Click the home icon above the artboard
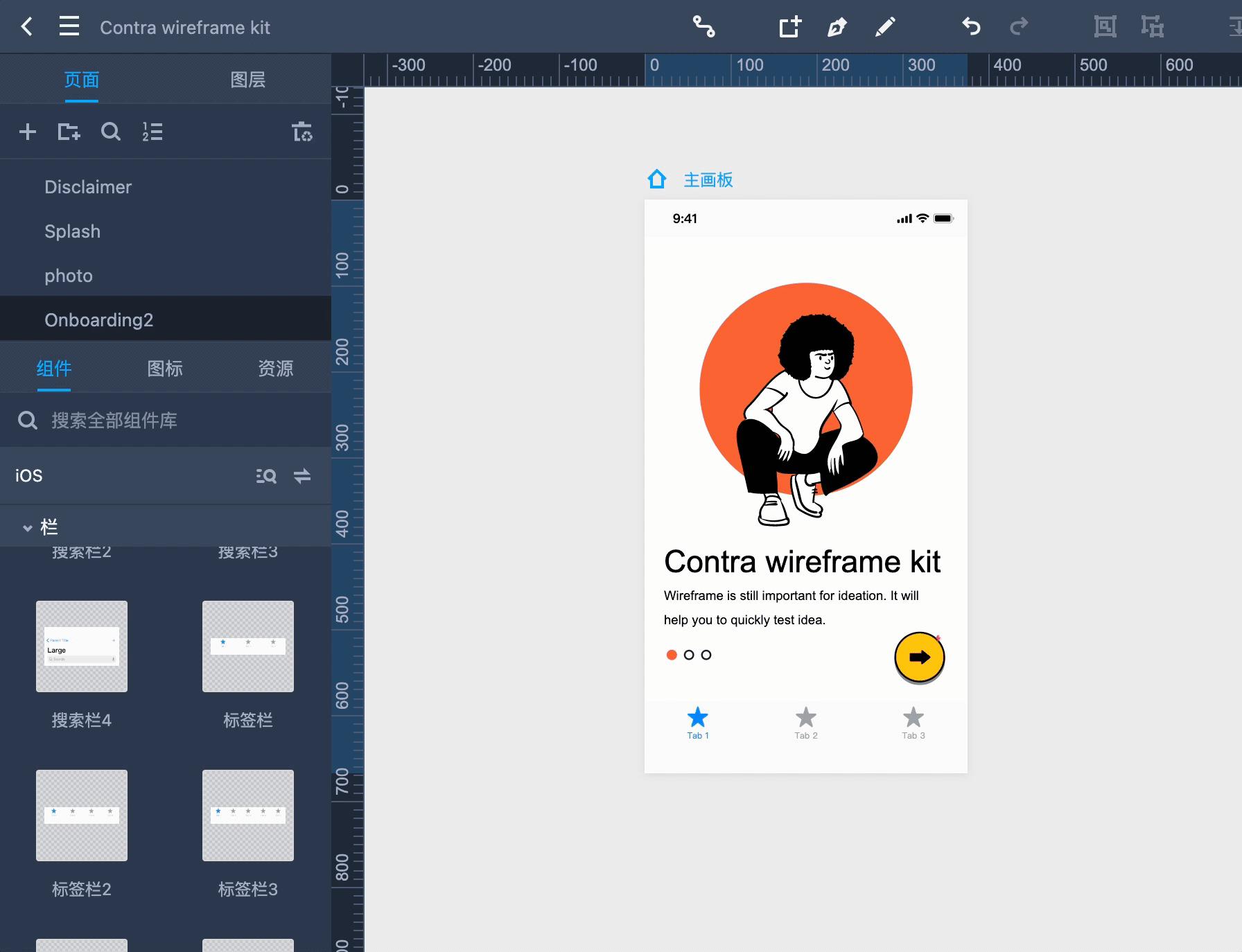This screenshot has height=952, width=1242. point(656,179)
